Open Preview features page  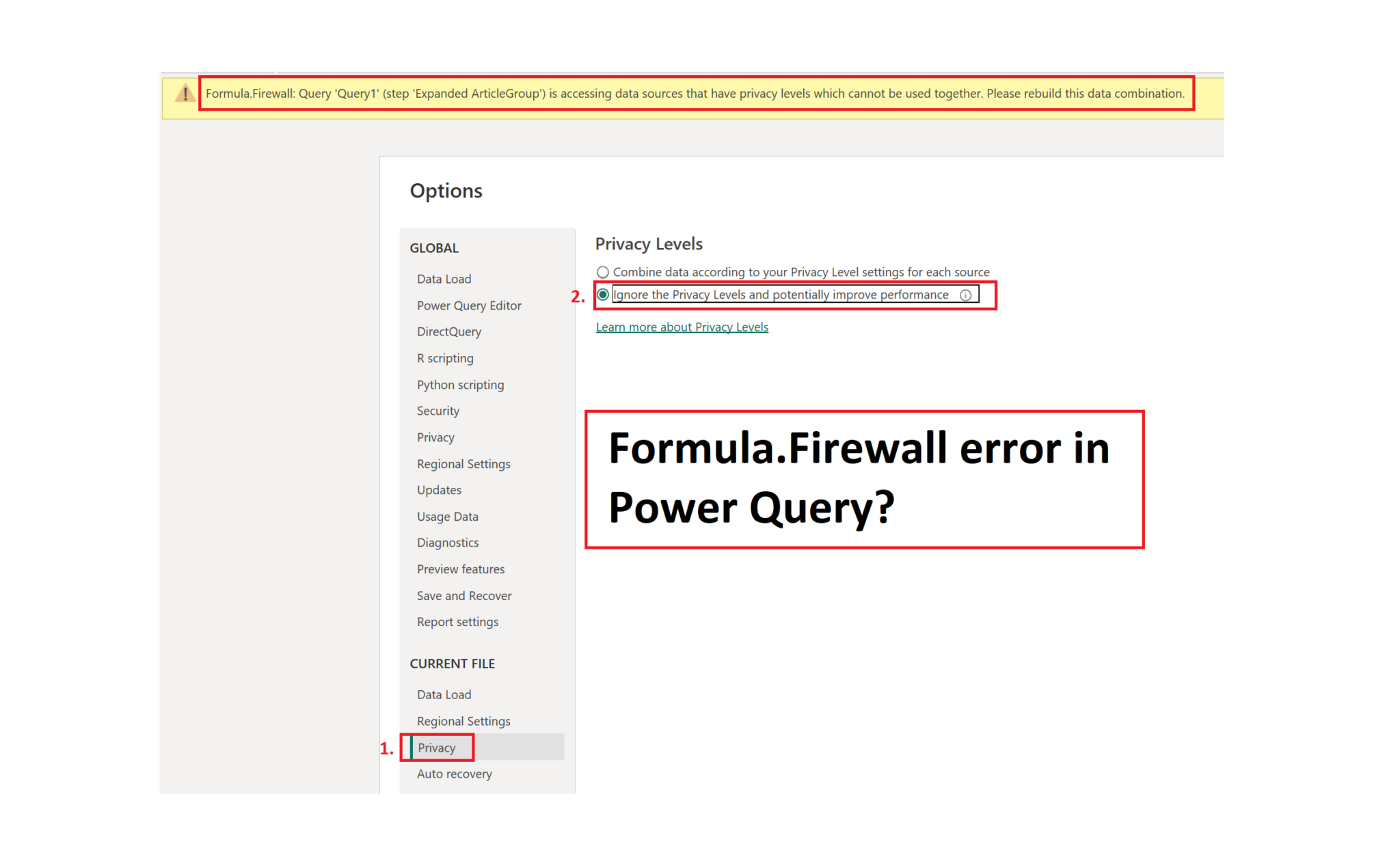461,569
